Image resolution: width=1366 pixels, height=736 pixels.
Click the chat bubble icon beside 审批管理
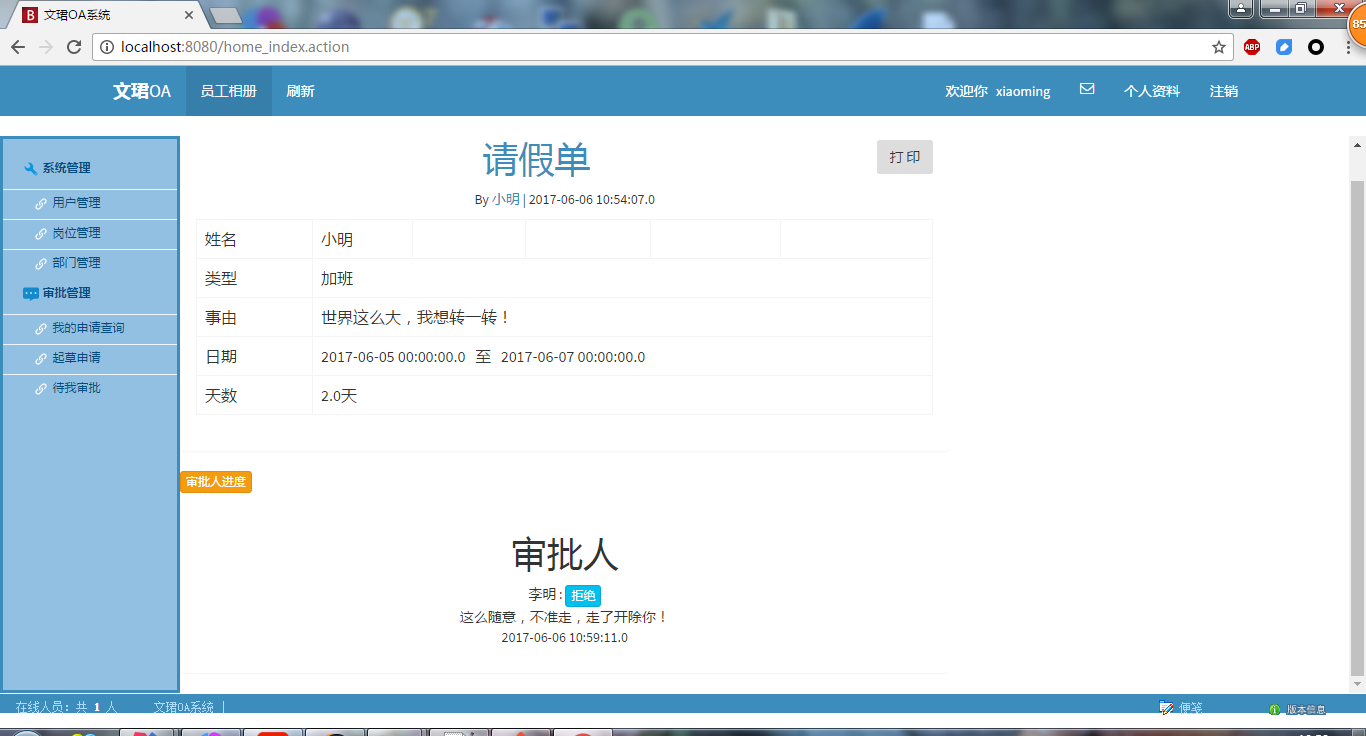pyautogui.click(x=30, y=293)
